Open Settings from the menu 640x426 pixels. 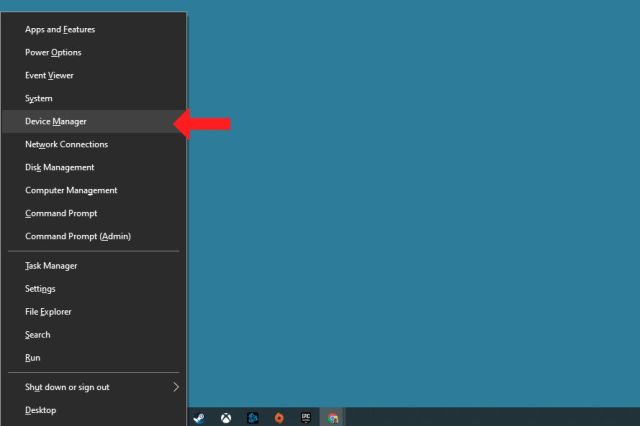click(x=94, y=288)
